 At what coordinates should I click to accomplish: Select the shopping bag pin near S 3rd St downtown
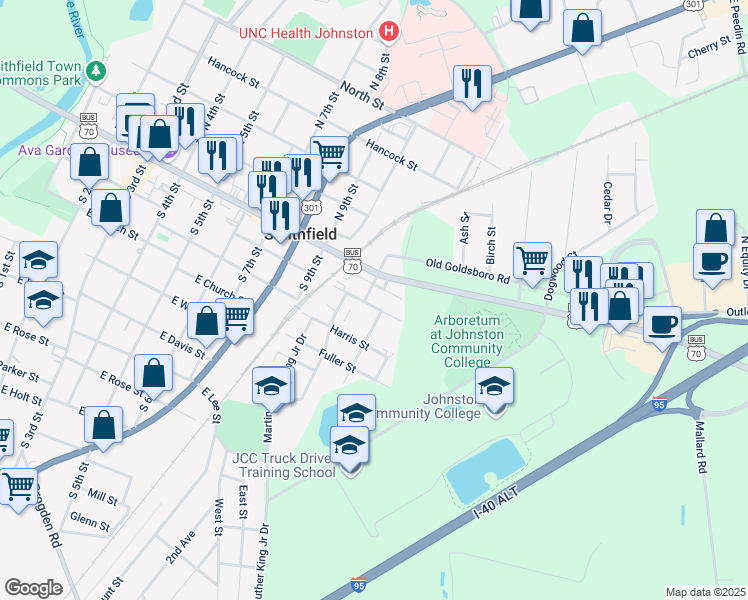(x=160, y=135)
